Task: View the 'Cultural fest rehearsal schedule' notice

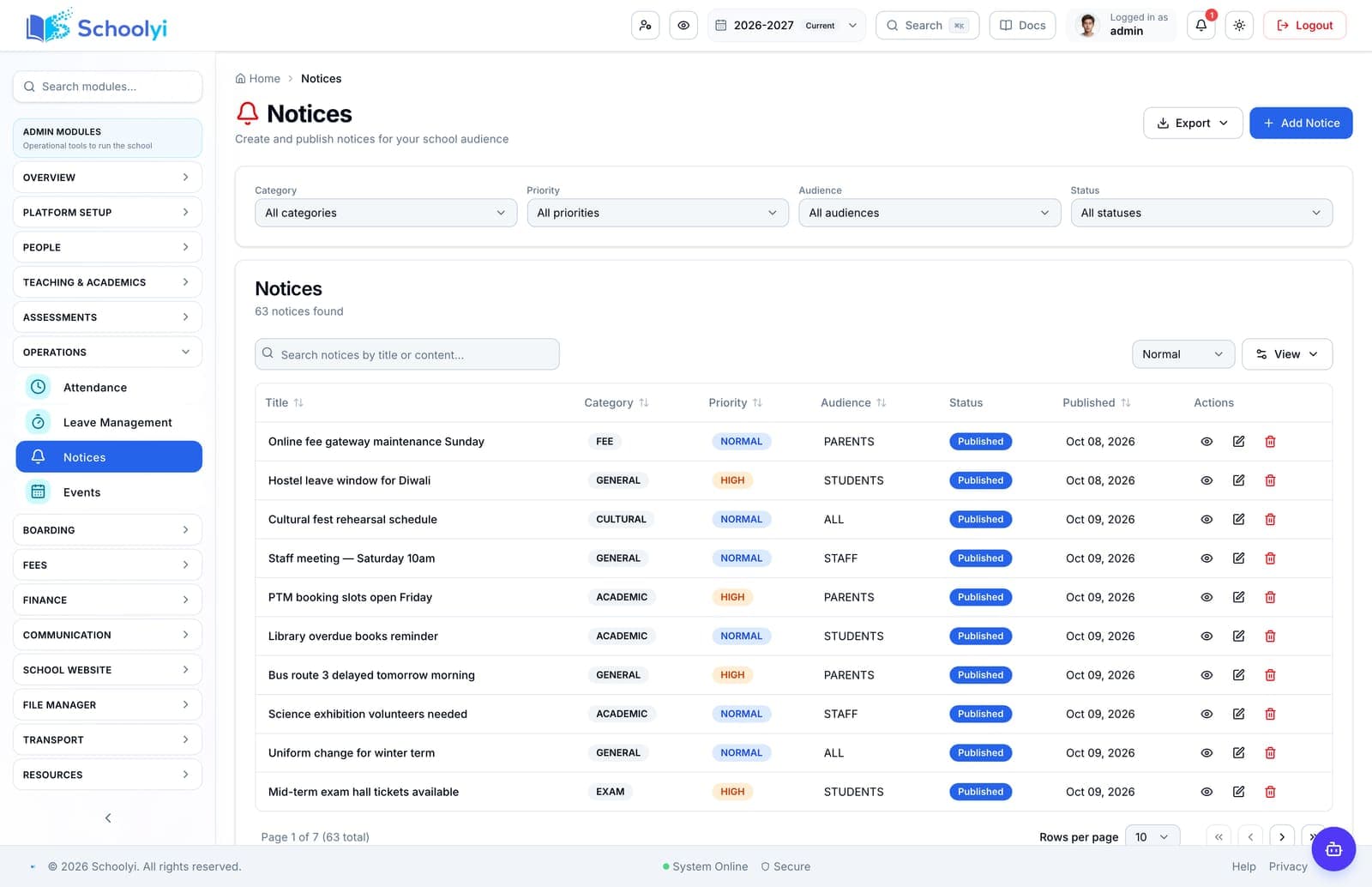Action: pyautogui.click(x=1207, y=520)
